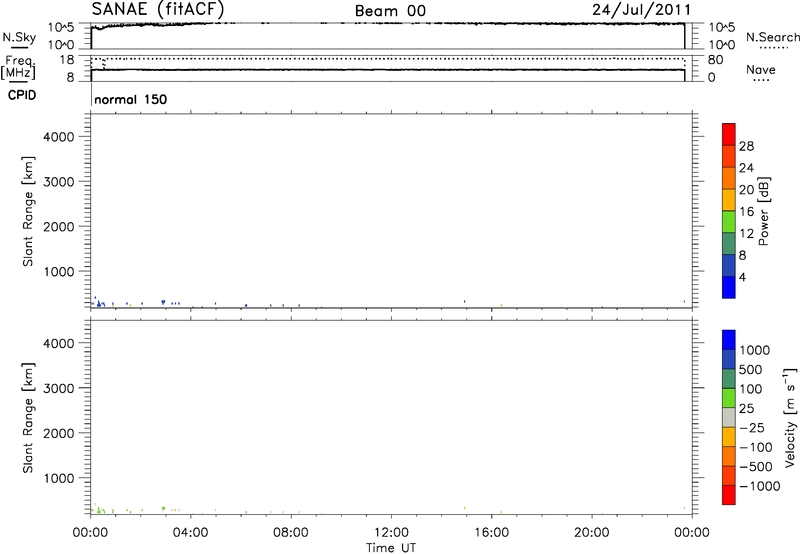Image resolution: width=800 pixels, height=554 pixels.
Task: Pick the red bottom swatch of the Velocity colorbar
Action: pyautogui.click(x=729, y=495)
